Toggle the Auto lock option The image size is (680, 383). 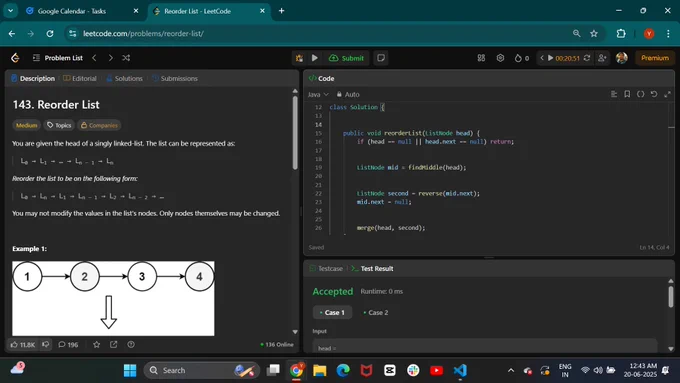click(348, 95)
